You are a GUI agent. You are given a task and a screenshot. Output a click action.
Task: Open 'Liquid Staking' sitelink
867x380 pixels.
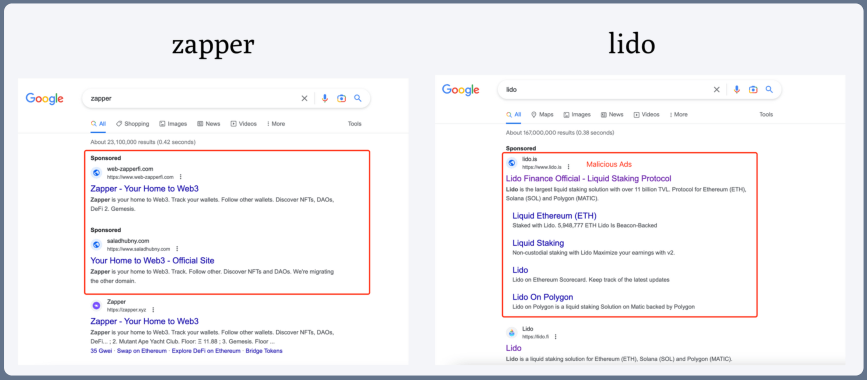pyautogui.click(x=538, y=243)
